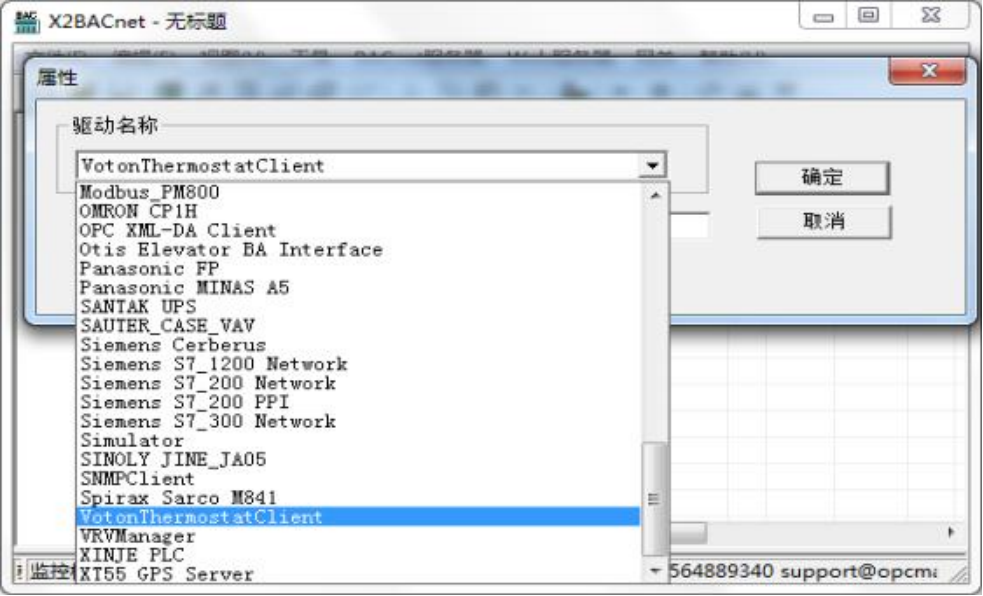Collapse the driver name combo box arrow
Image resolution: width=983 pixels, height=596 pixels.
653,166
